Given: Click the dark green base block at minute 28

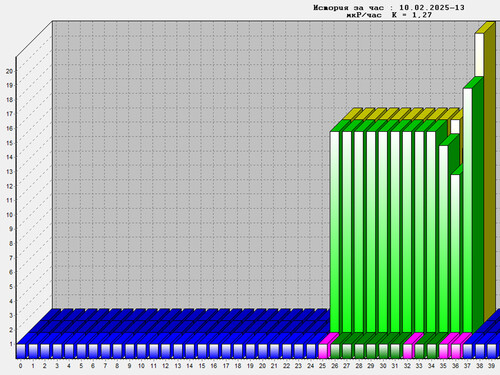Looking at the screenshot, I should (x=359, y=351).
